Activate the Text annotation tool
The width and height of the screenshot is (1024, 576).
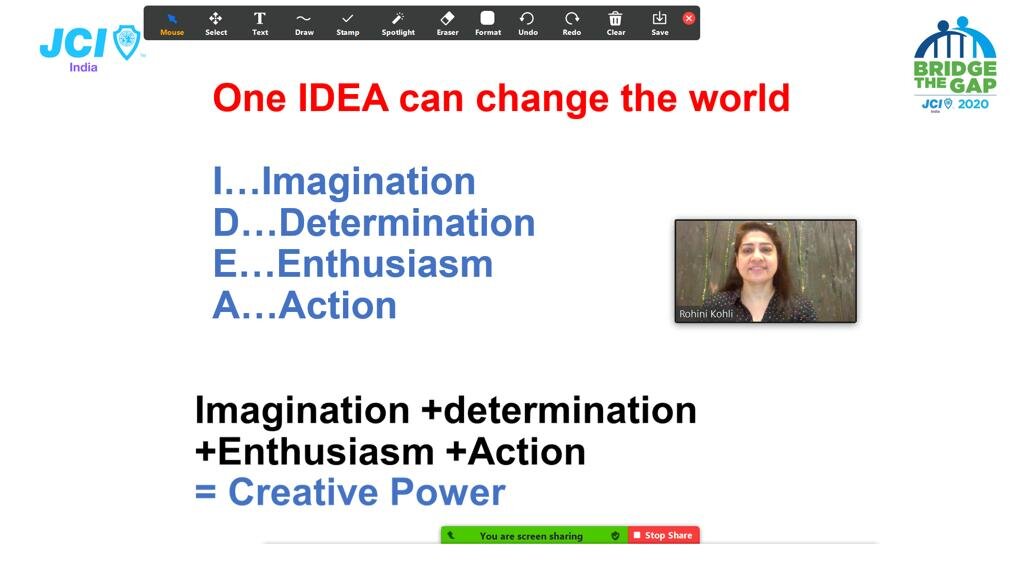click(x=260, y=24)
